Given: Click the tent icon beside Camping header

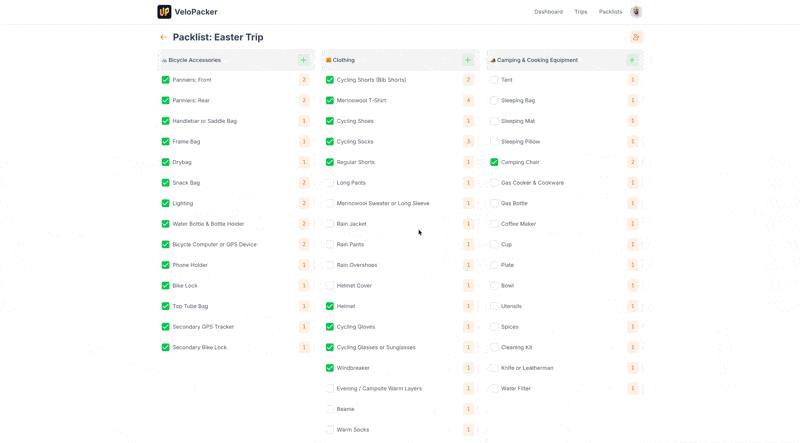Looking at the screenshot, I should click(493, 60).
